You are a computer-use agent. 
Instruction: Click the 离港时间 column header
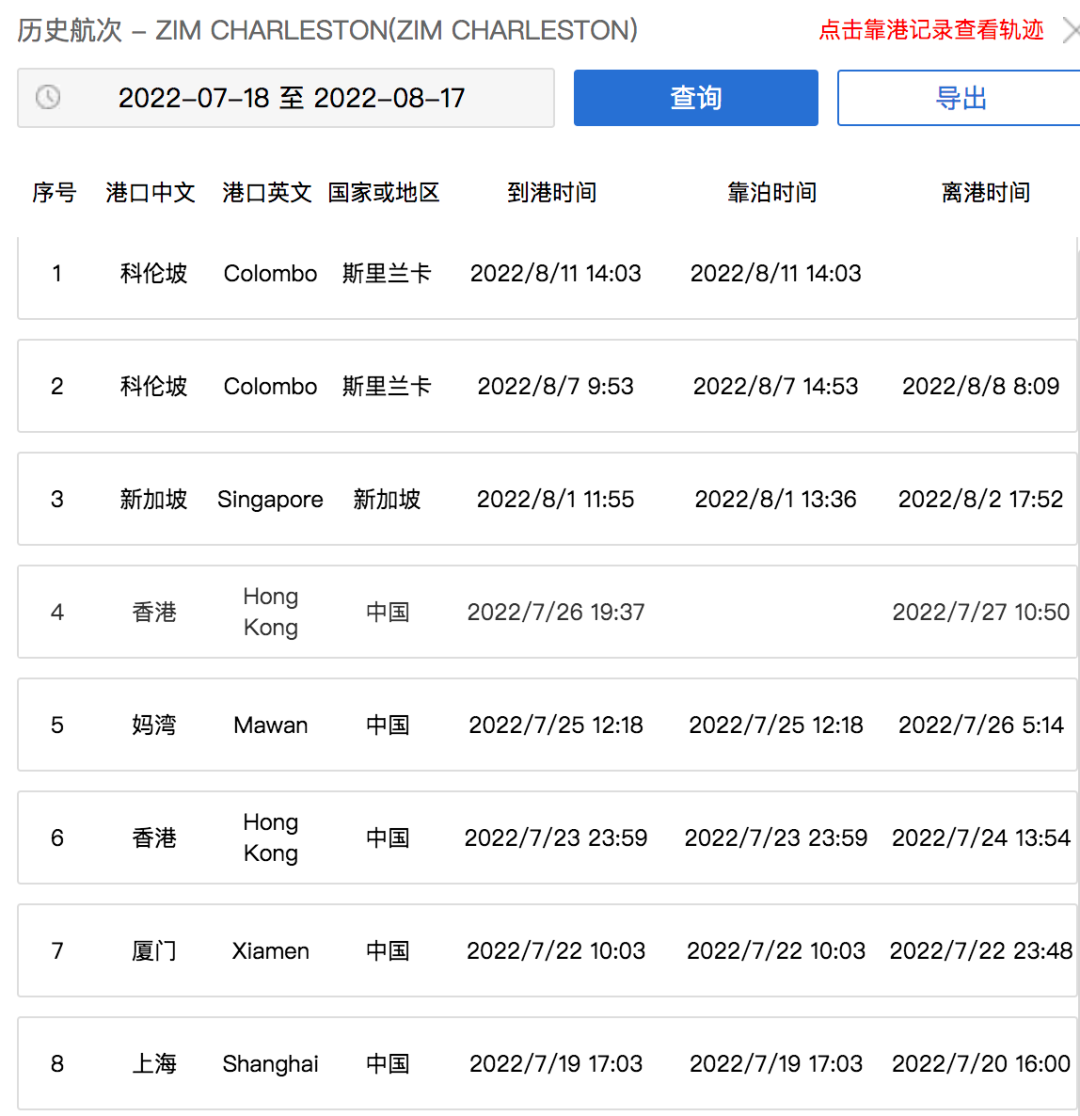pyautogui.click(x=986, y=193)
